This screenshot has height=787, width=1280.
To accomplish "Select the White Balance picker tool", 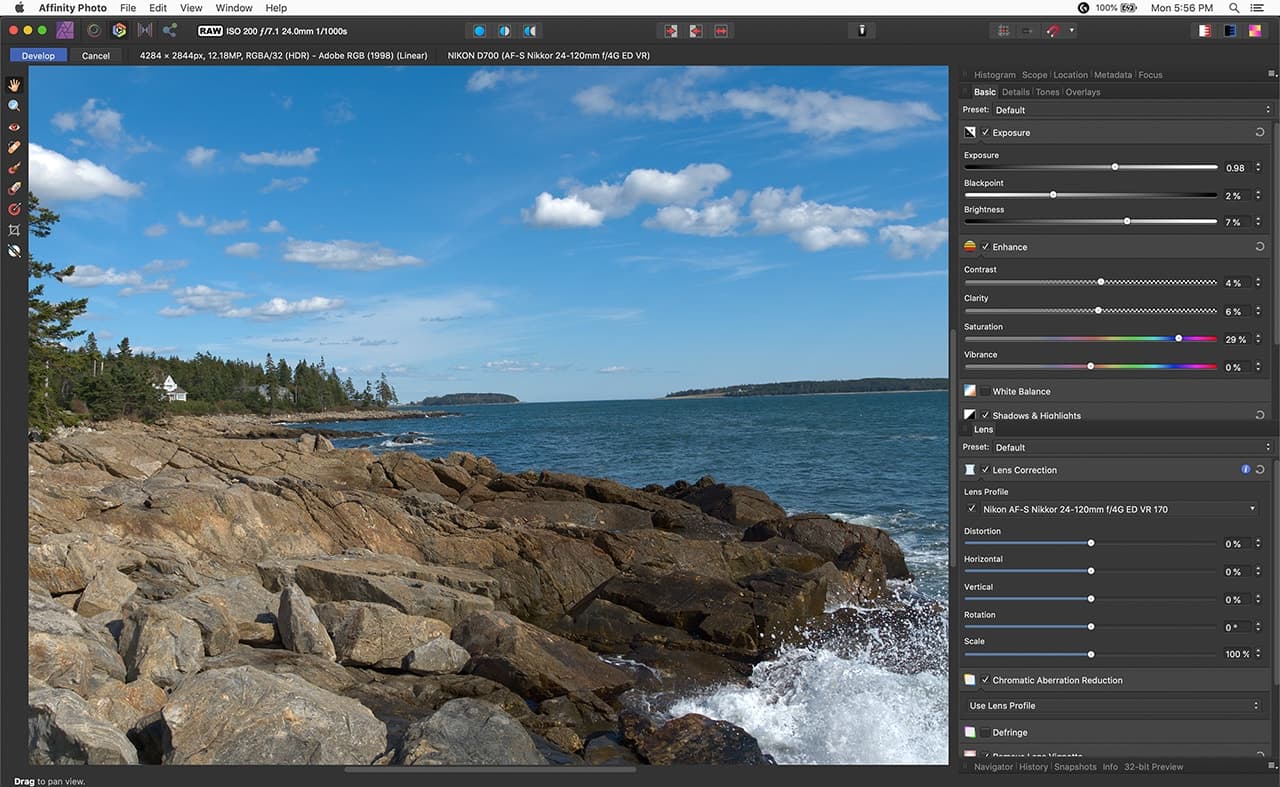I will point(14,251).
